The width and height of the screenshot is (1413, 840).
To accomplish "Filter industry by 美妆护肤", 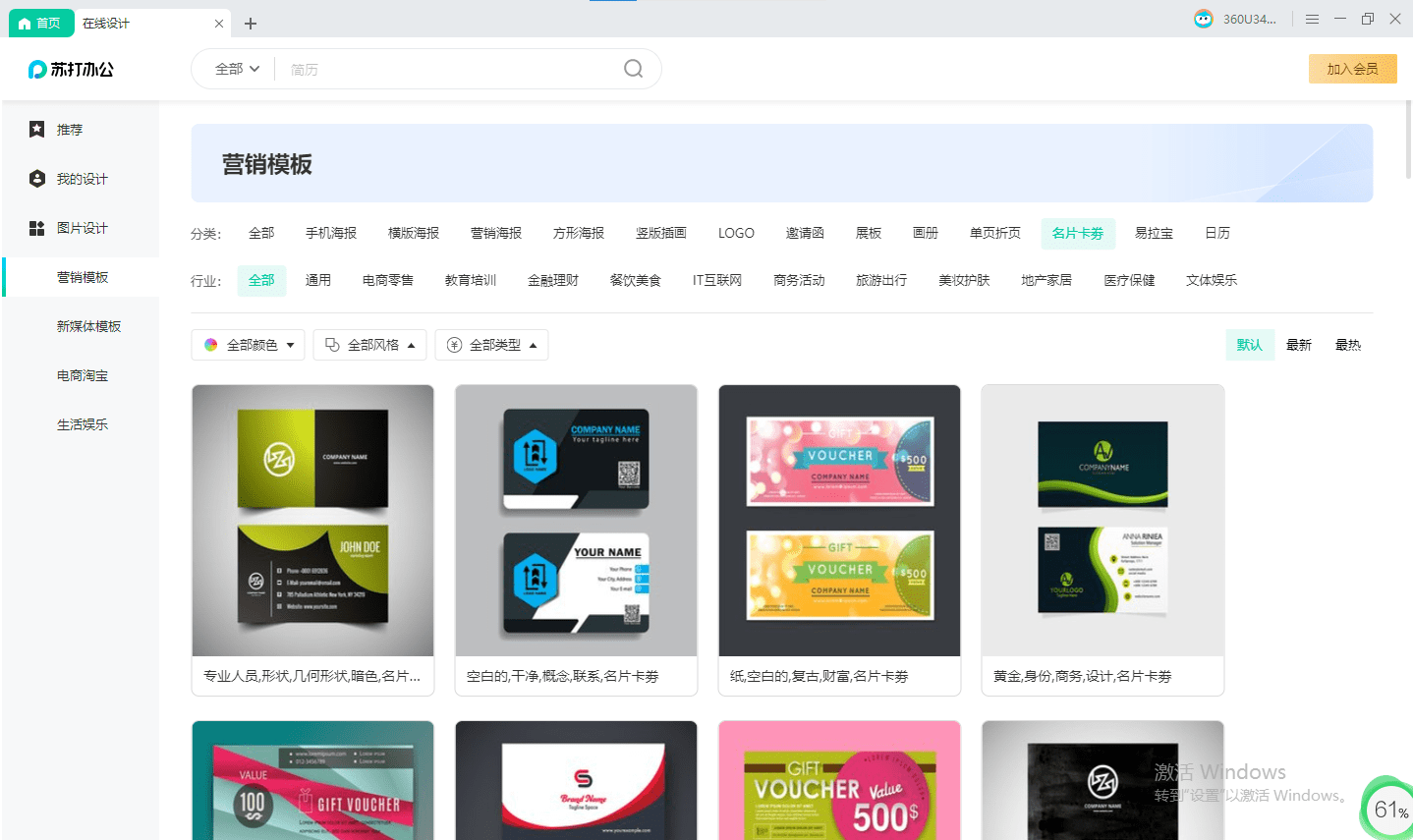I will tap(964, 280).
